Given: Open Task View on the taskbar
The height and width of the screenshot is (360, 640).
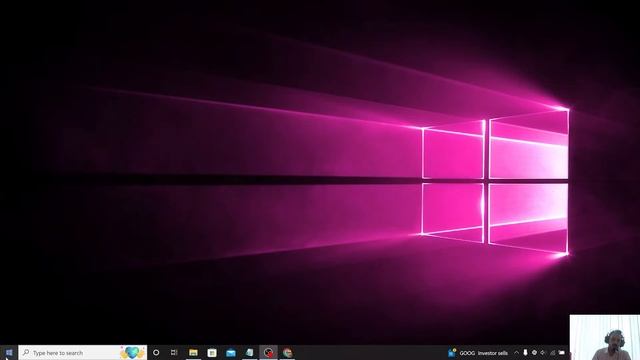Looking at the screenshot, I should coord(174,353).
